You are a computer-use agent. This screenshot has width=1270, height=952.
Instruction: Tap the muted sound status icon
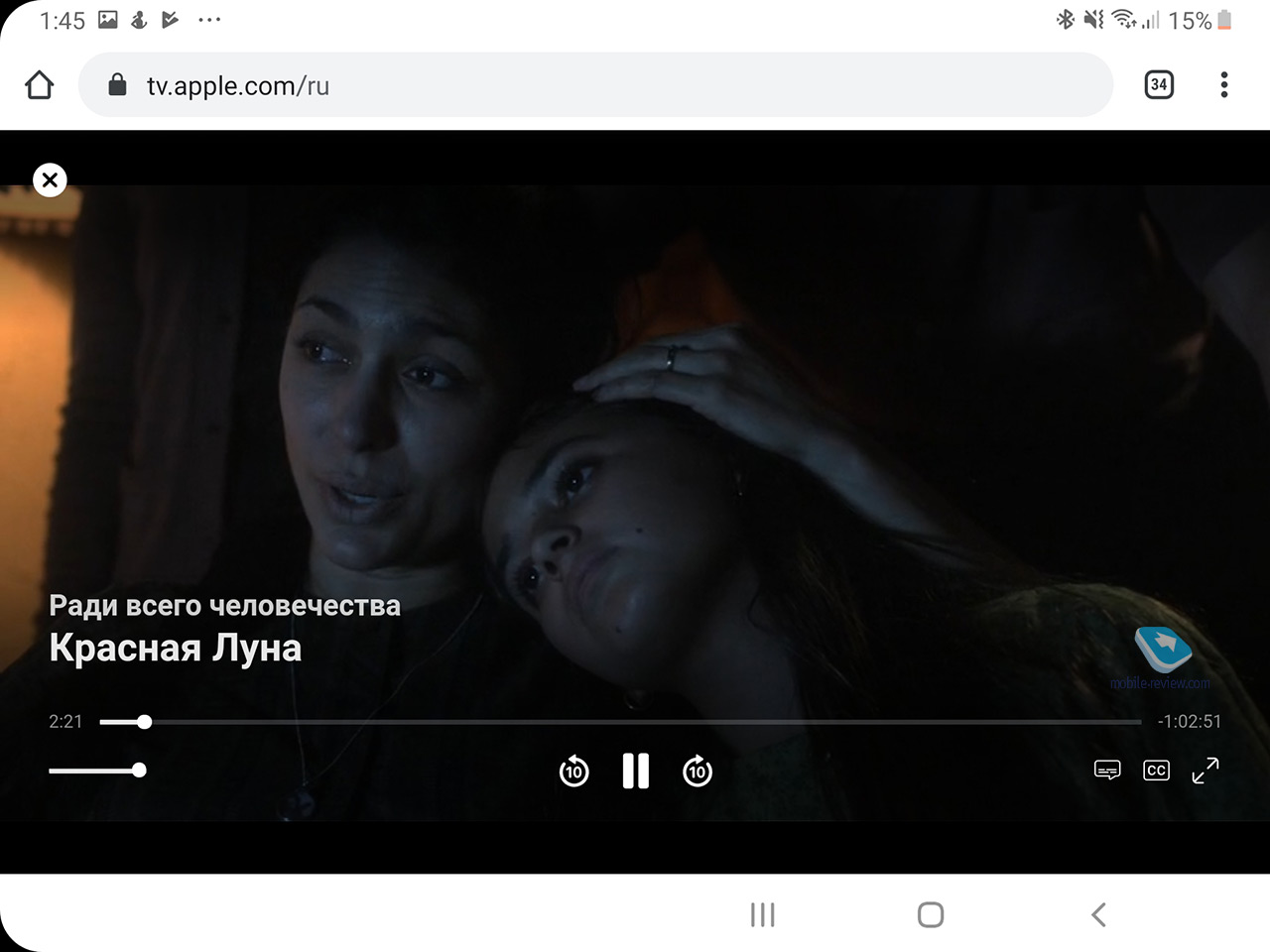(x=1093, y=20)
